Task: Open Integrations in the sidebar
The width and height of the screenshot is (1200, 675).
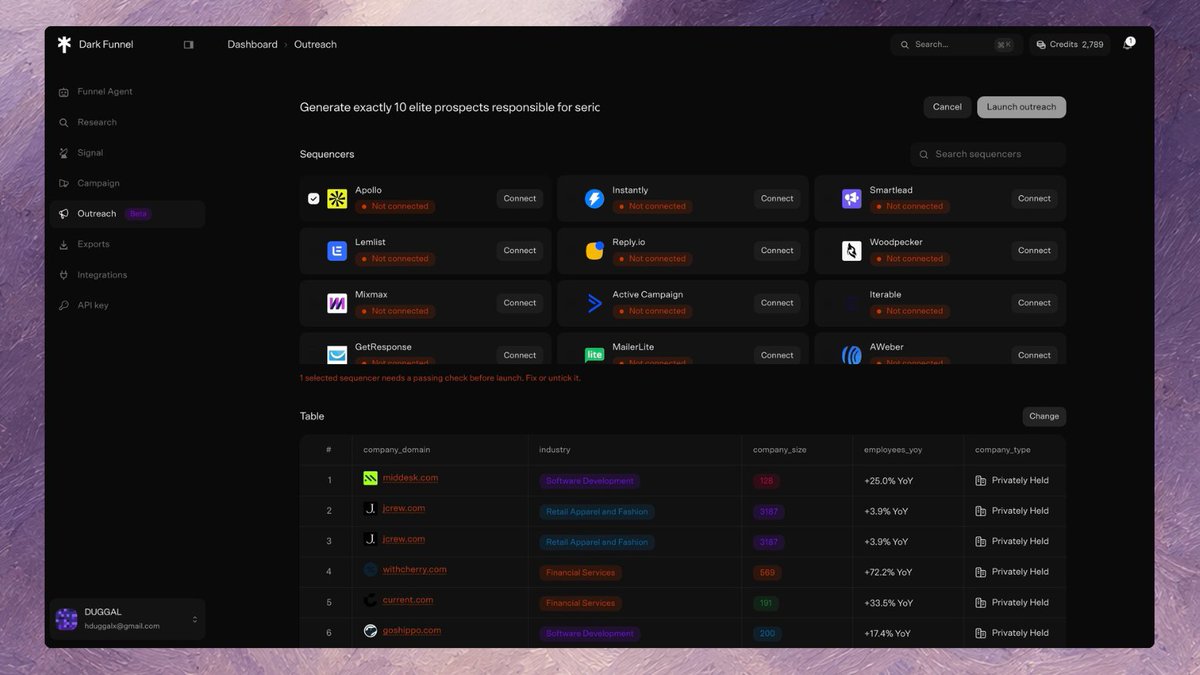Action: coord(127,275)
